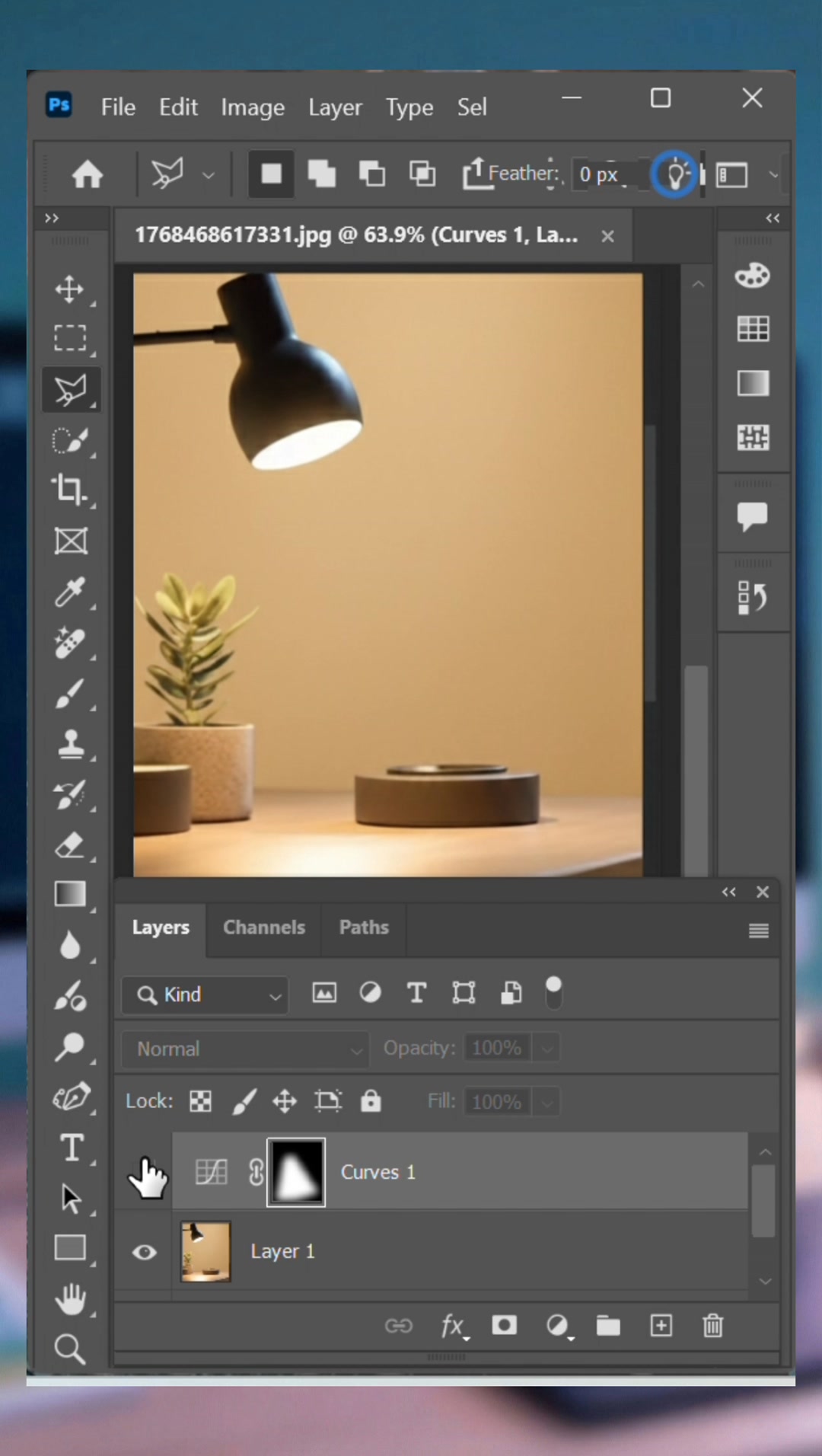Open the Color panel icon
Screen dimensions: 822x1456
click(x=753, y=276)
